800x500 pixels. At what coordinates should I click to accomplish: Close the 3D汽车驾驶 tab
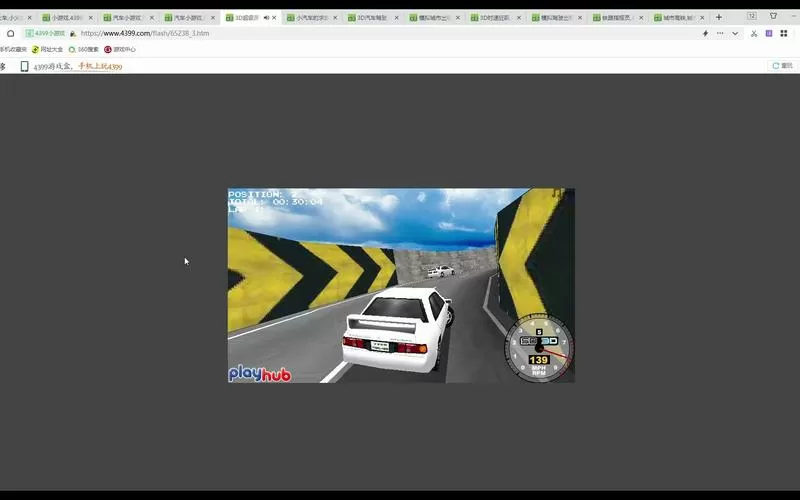click(396, 17)
